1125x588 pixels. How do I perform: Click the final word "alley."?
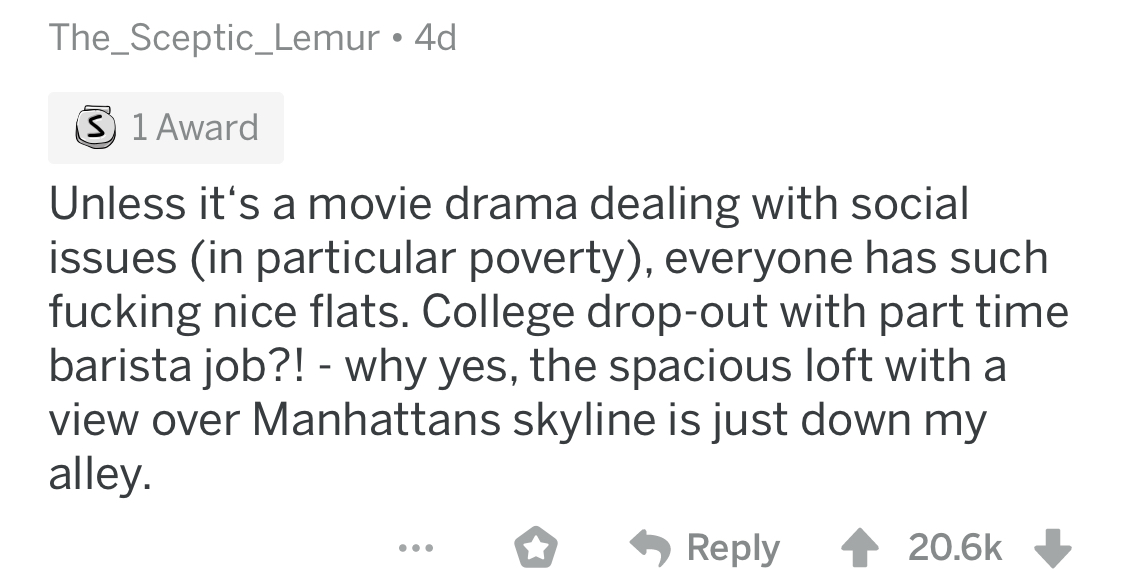(x=100, y=472)
